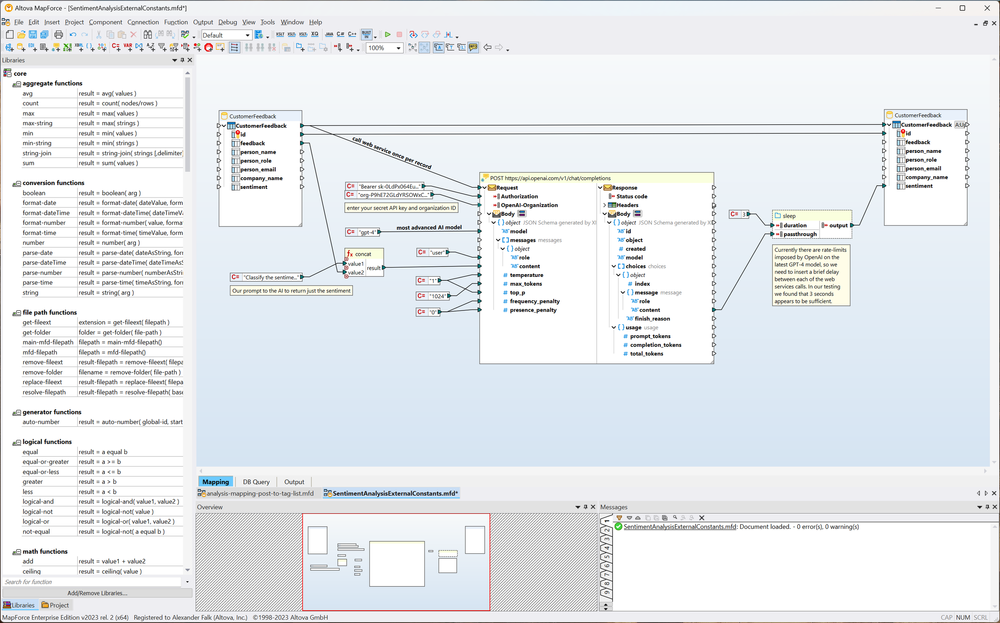This screenshot has width=1000, height=623.
Task: Undo the last action
Action: [x=73, y=33]
